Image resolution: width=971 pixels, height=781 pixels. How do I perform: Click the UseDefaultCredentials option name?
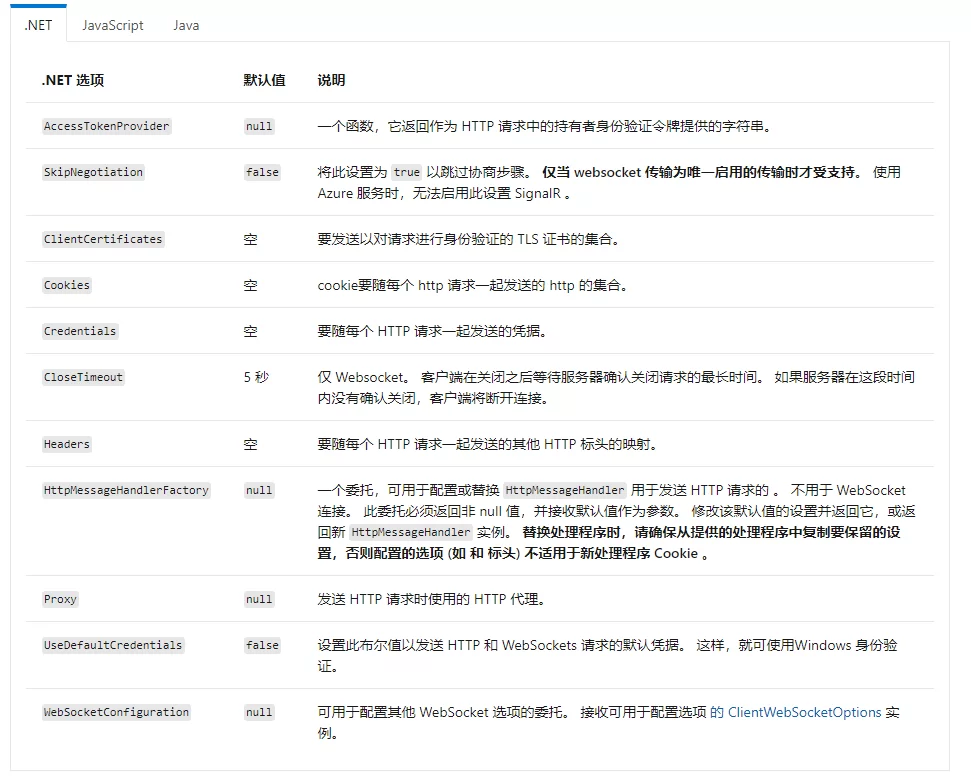tap(113, 645)
